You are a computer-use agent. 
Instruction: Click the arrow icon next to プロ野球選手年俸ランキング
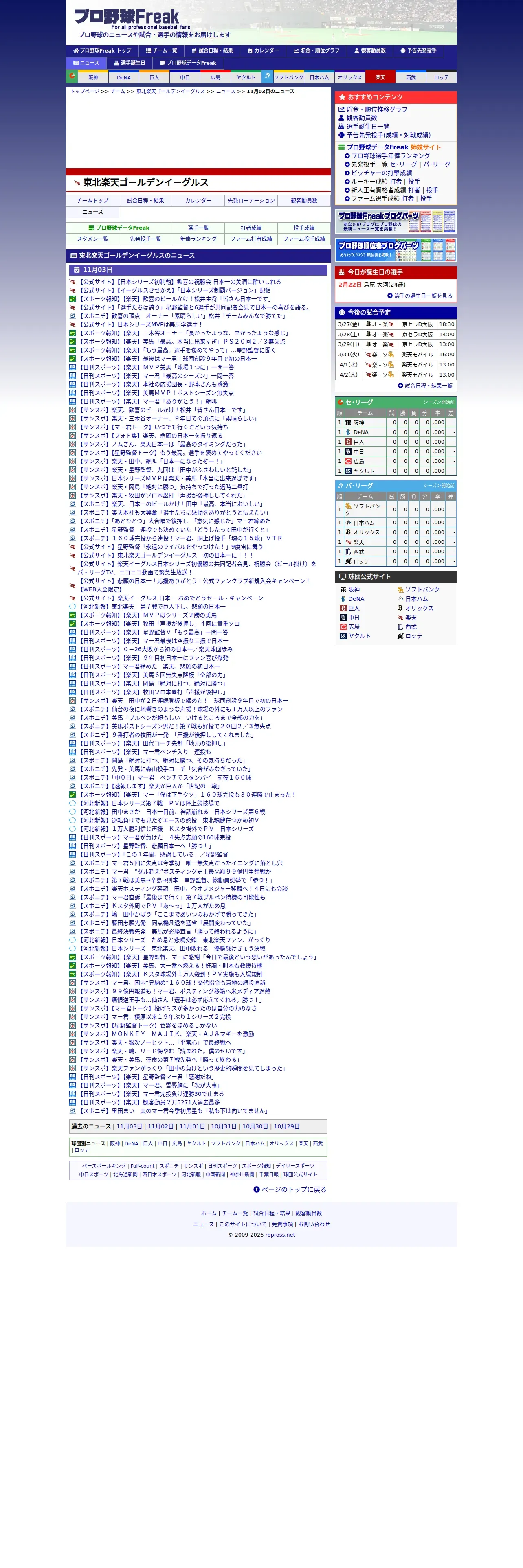coord(347,156)
